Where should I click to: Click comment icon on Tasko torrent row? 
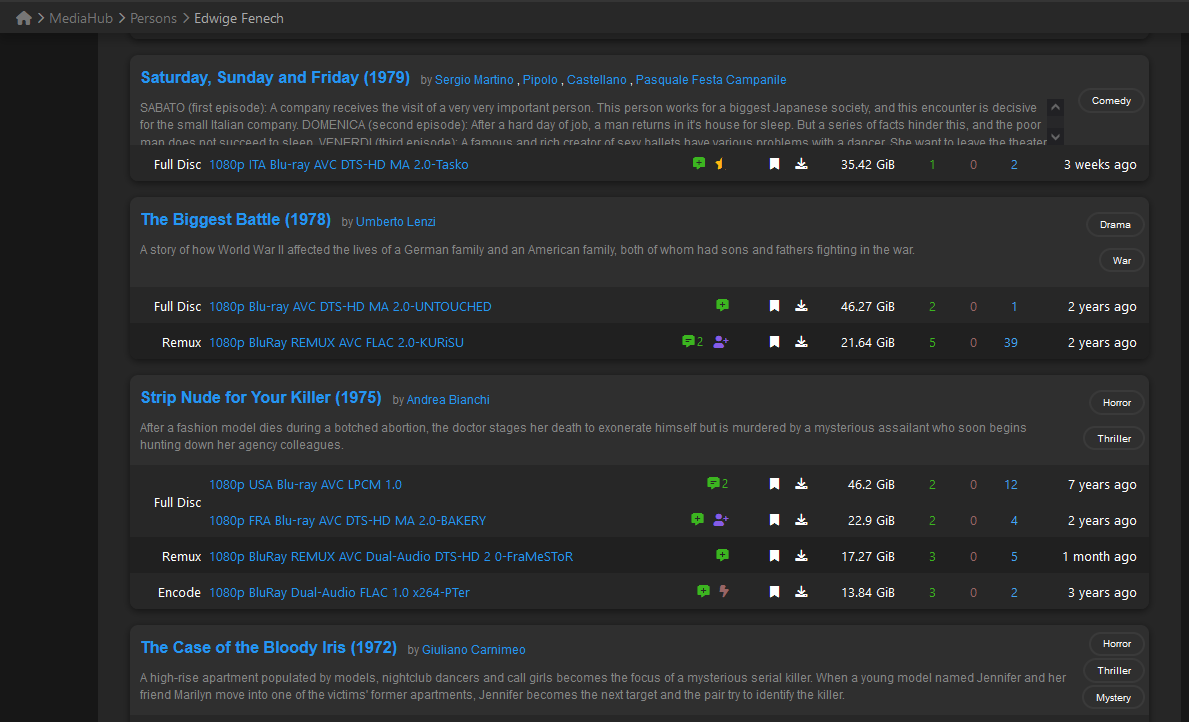click(699, 163)
